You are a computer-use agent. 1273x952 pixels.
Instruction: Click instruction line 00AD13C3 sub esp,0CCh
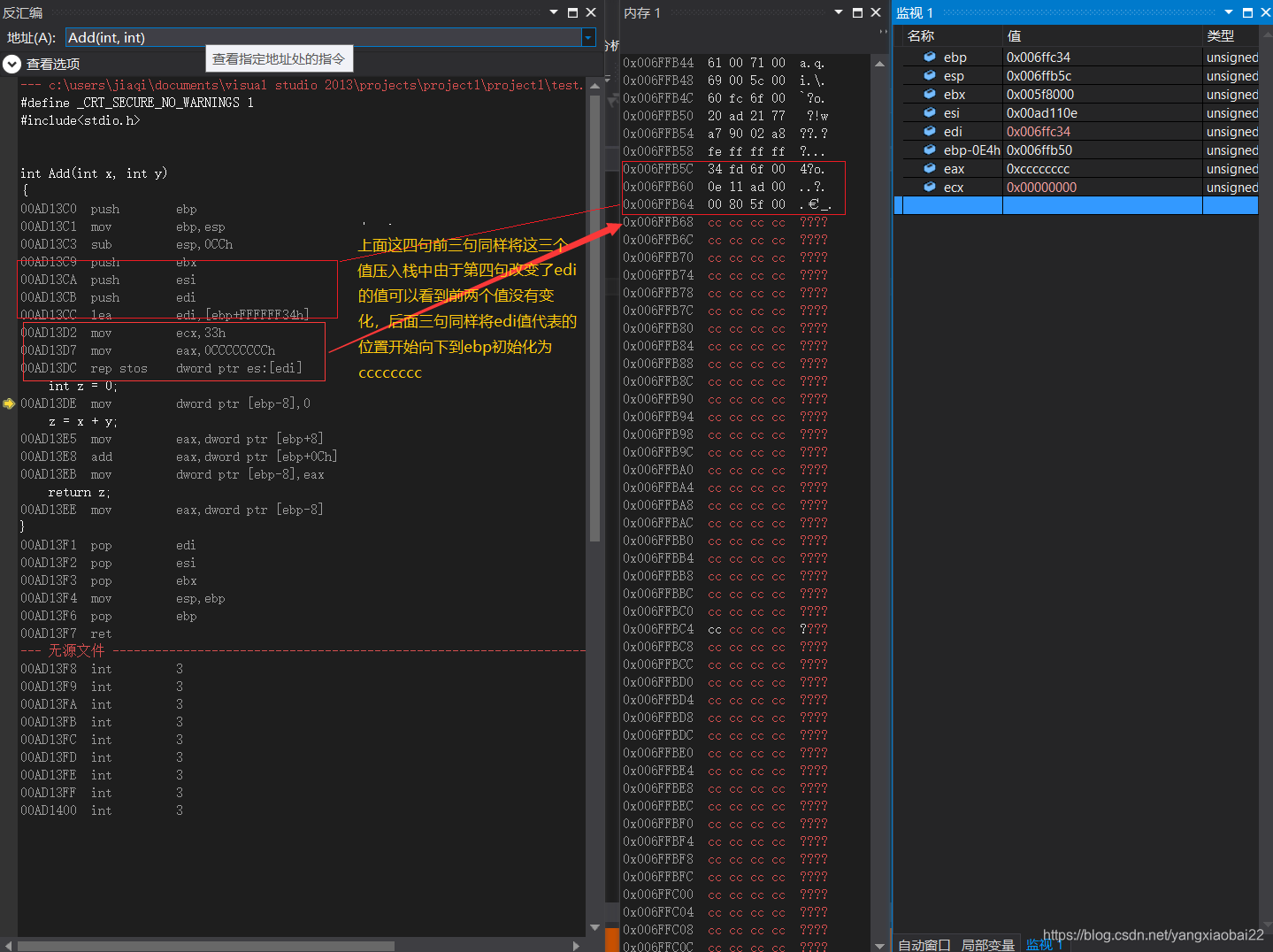(127, 244)
